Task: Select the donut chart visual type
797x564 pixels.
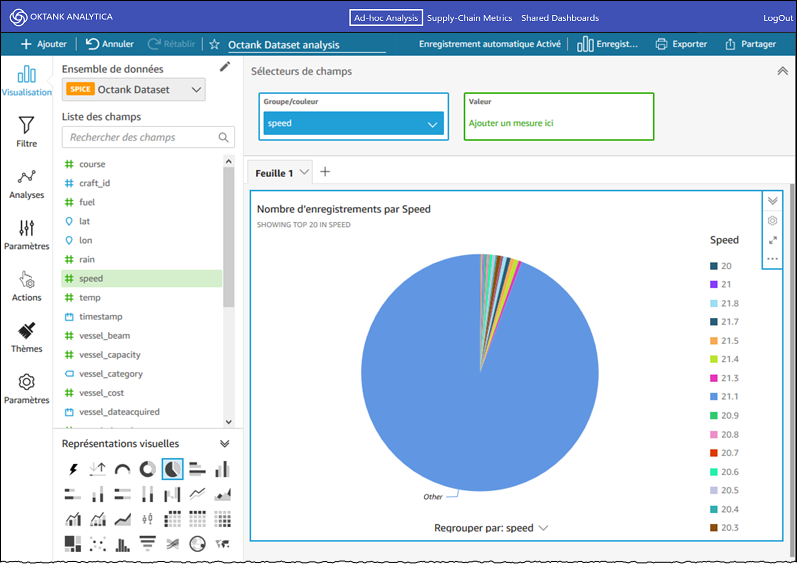Action: tap(147, 469)
